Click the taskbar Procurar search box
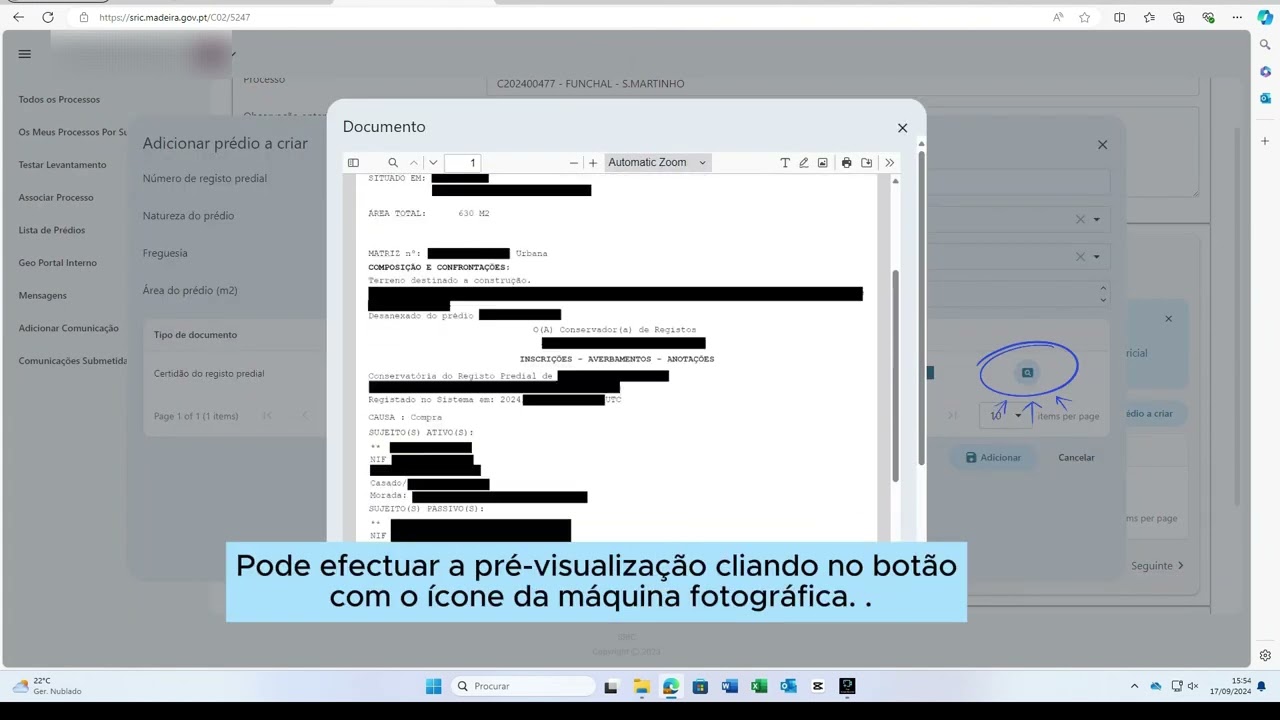Image resolution: width=1280 pixels, height=720 pixels. coord(523,686)
